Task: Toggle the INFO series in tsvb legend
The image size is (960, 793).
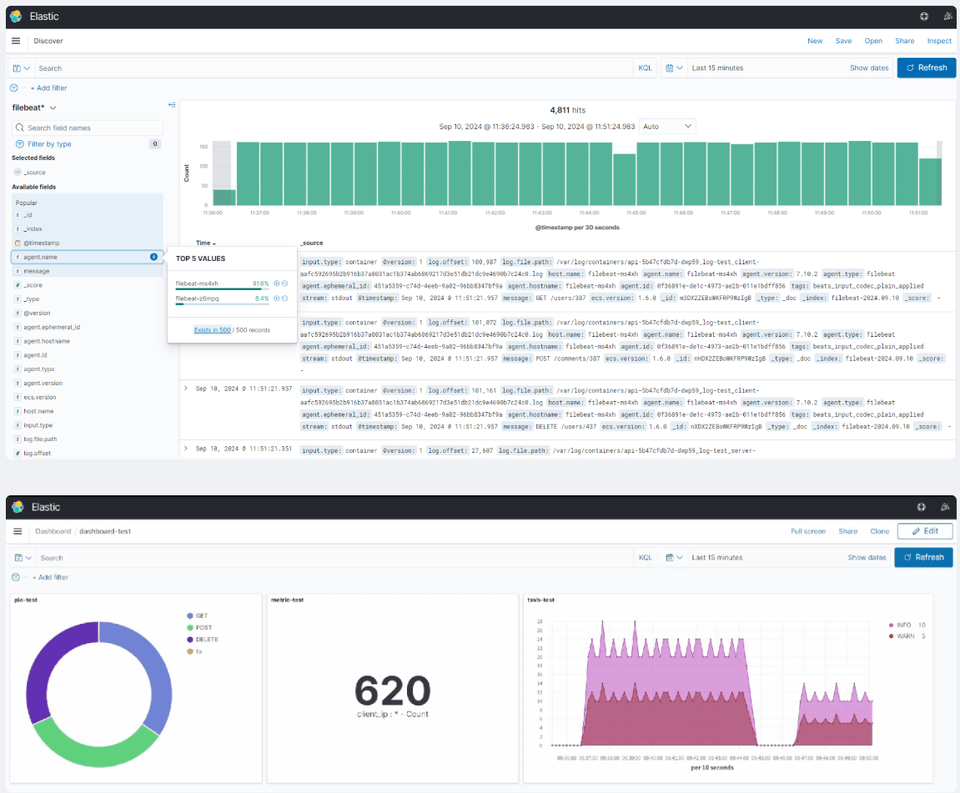Action: (904, 625)
